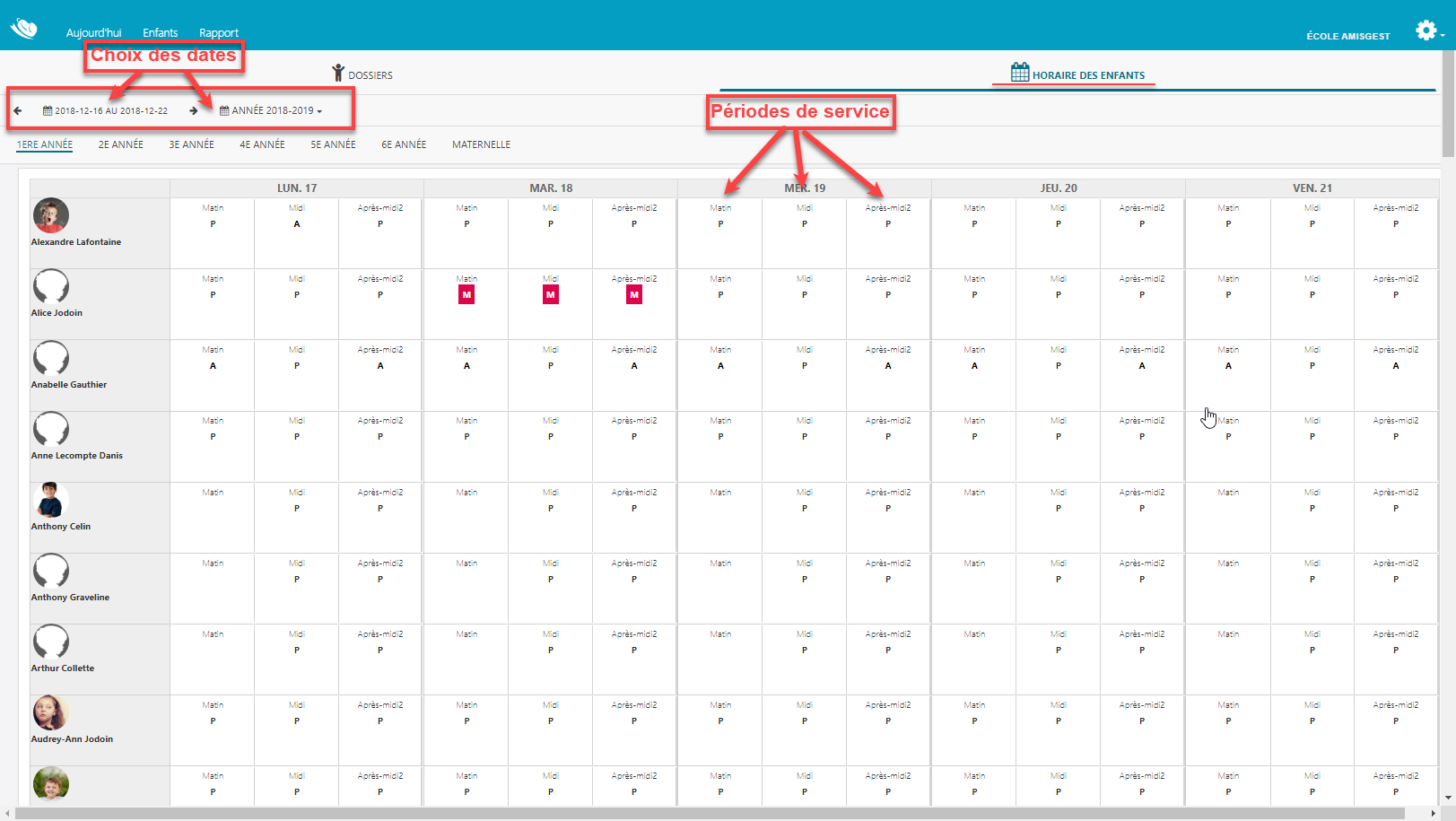Image resolution: width=1456 pixels, height=821 pixels.
Task: Toggle Alice Jodoin Tuesday Matin M marker
Action: 466,295
